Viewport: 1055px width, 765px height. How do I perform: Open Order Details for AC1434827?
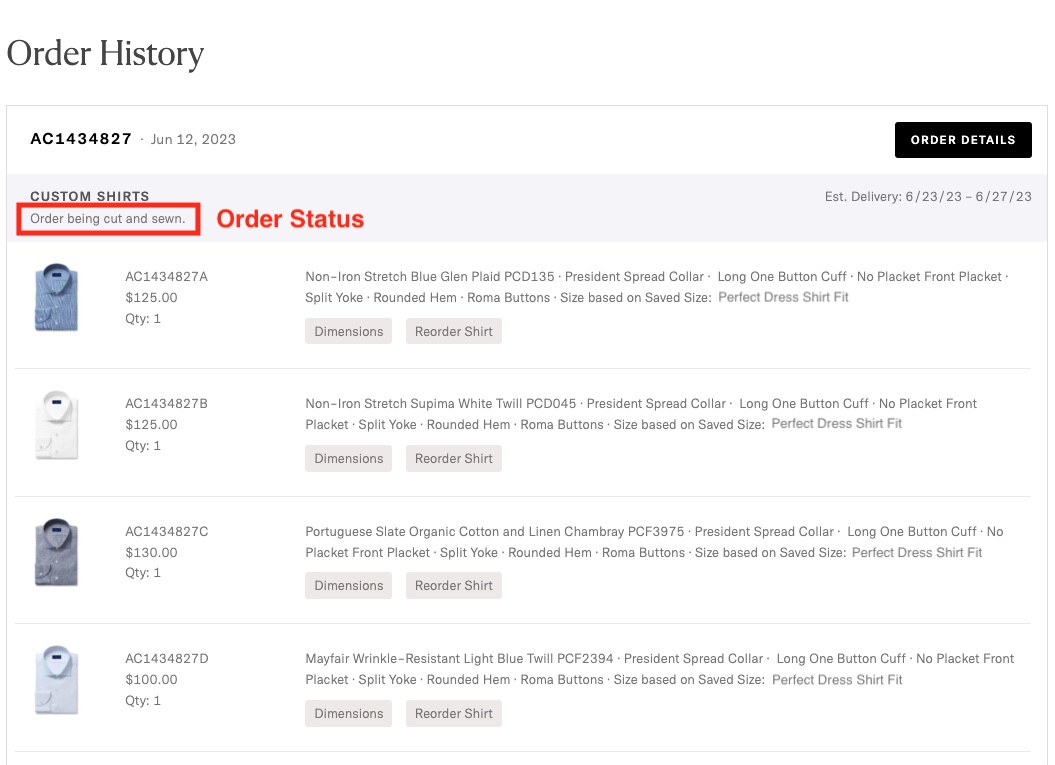point(962,140)
